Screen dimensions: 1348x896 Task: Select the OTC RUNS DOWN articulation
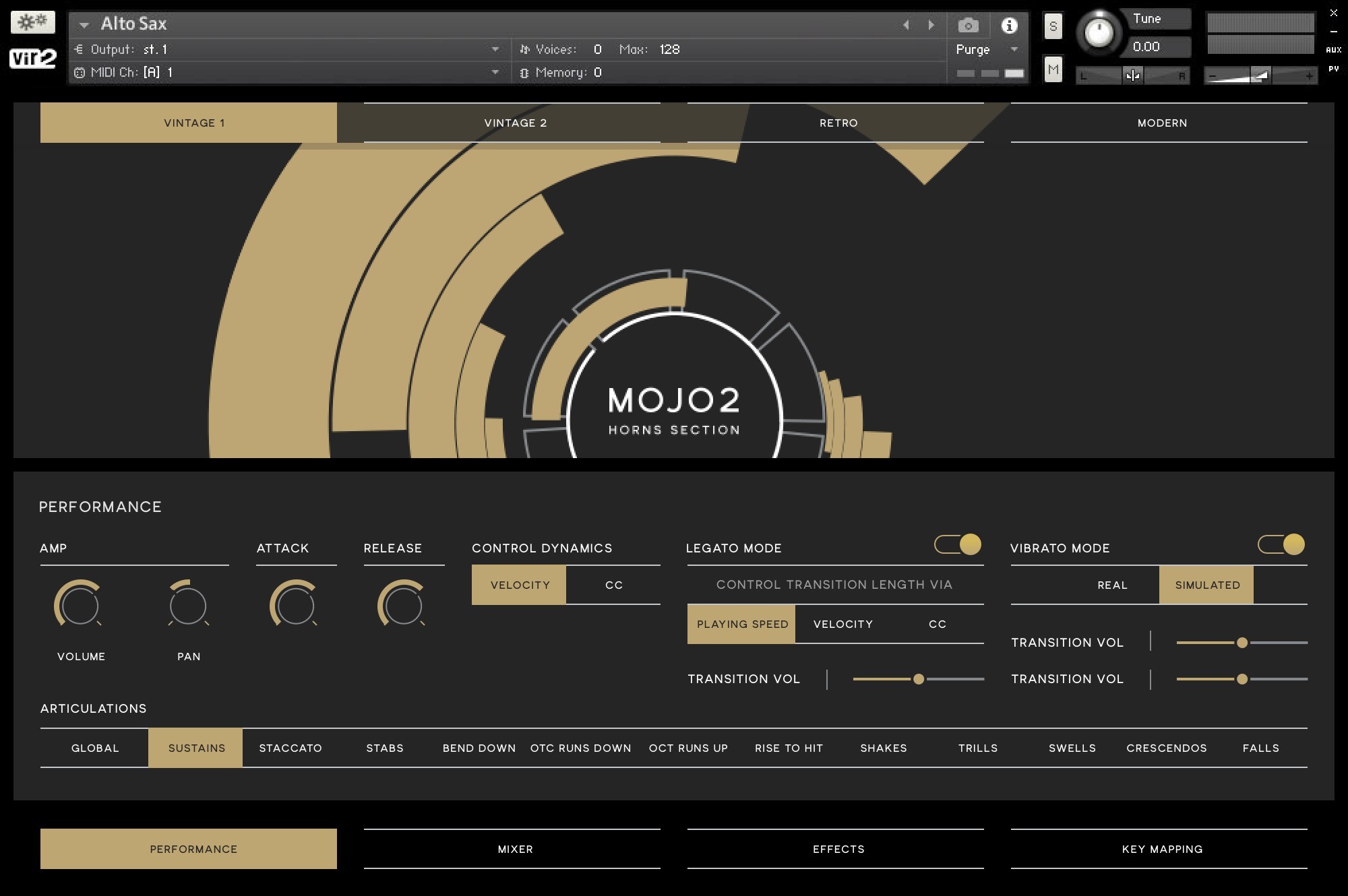click(580, 748)
